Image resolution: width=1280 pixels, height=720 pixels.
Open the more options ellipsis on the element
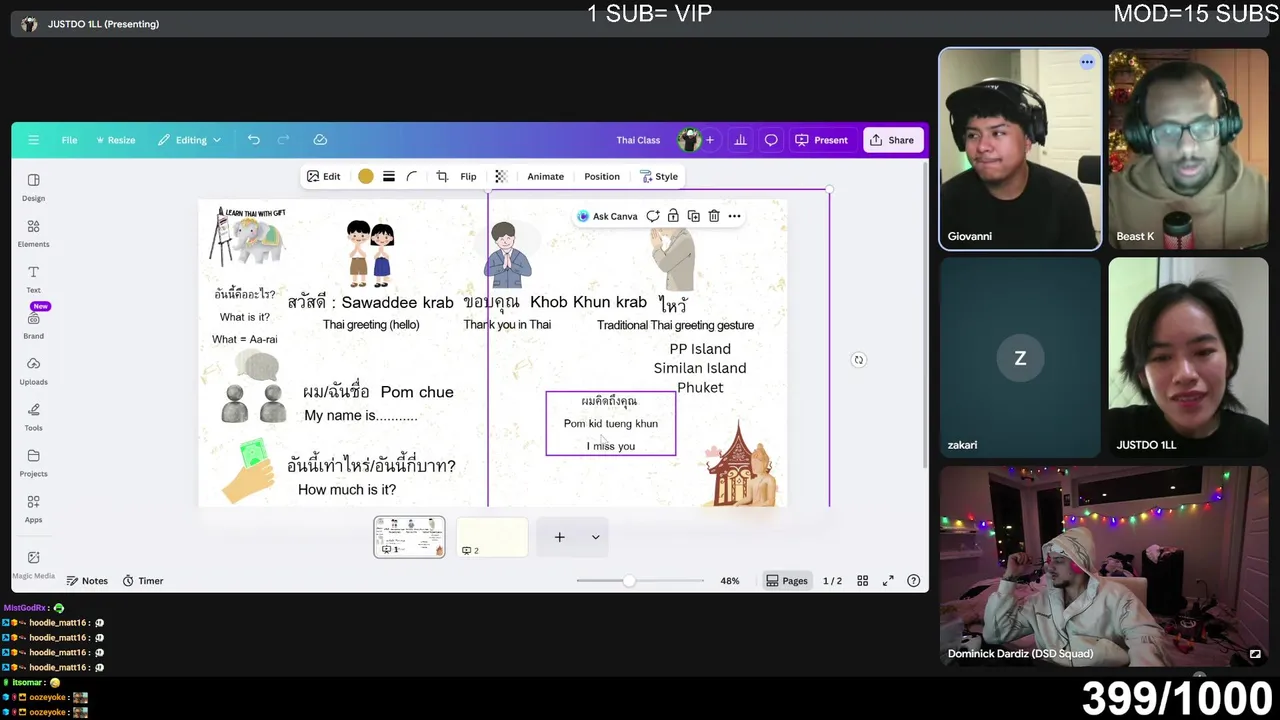[734, 216]
